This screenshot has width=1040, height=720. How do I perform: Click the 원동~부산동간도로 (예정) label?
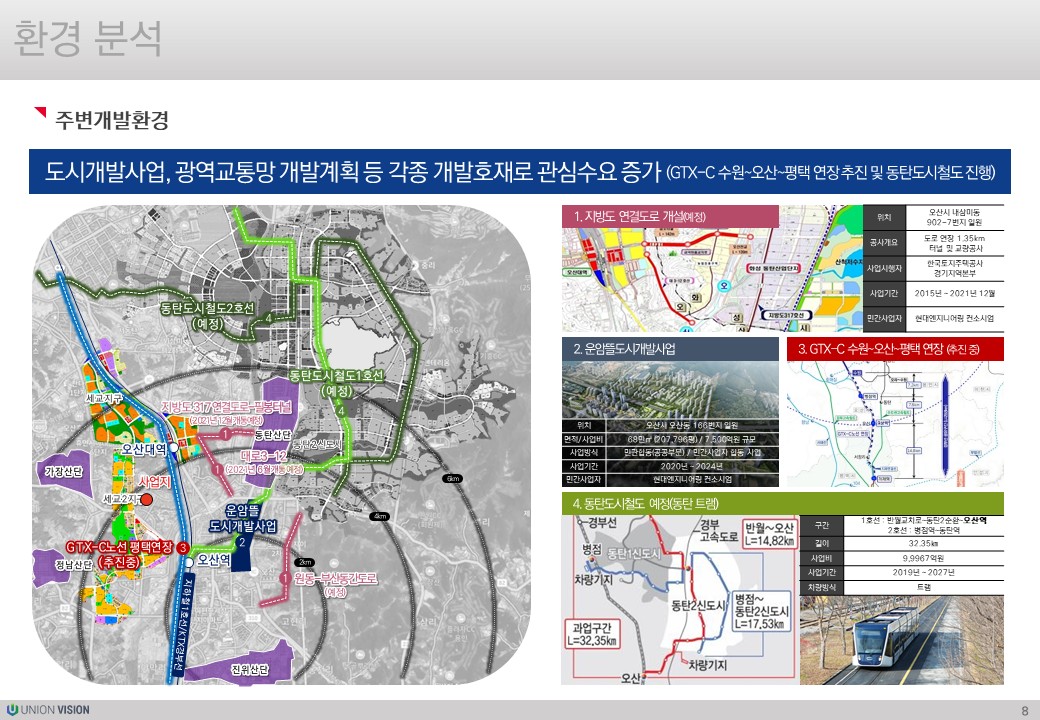[x=336, y=585]
